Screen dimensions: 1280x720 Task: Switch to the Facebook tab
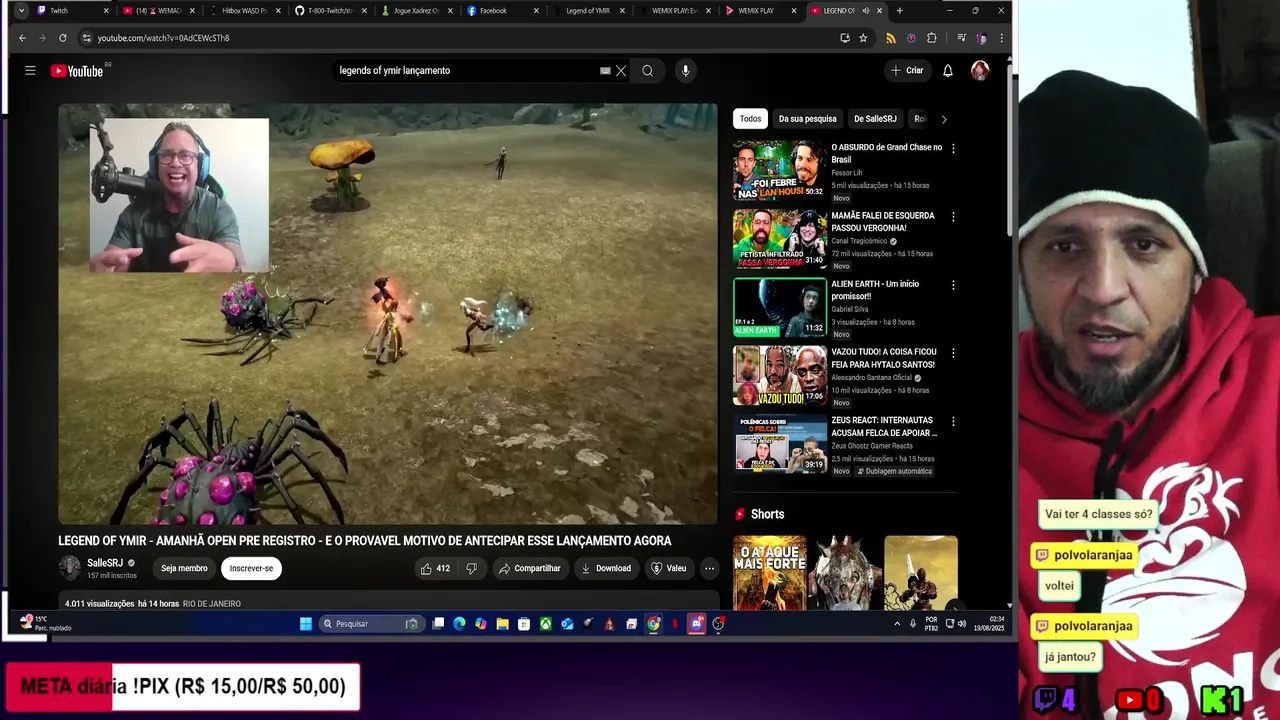point(502,11)
